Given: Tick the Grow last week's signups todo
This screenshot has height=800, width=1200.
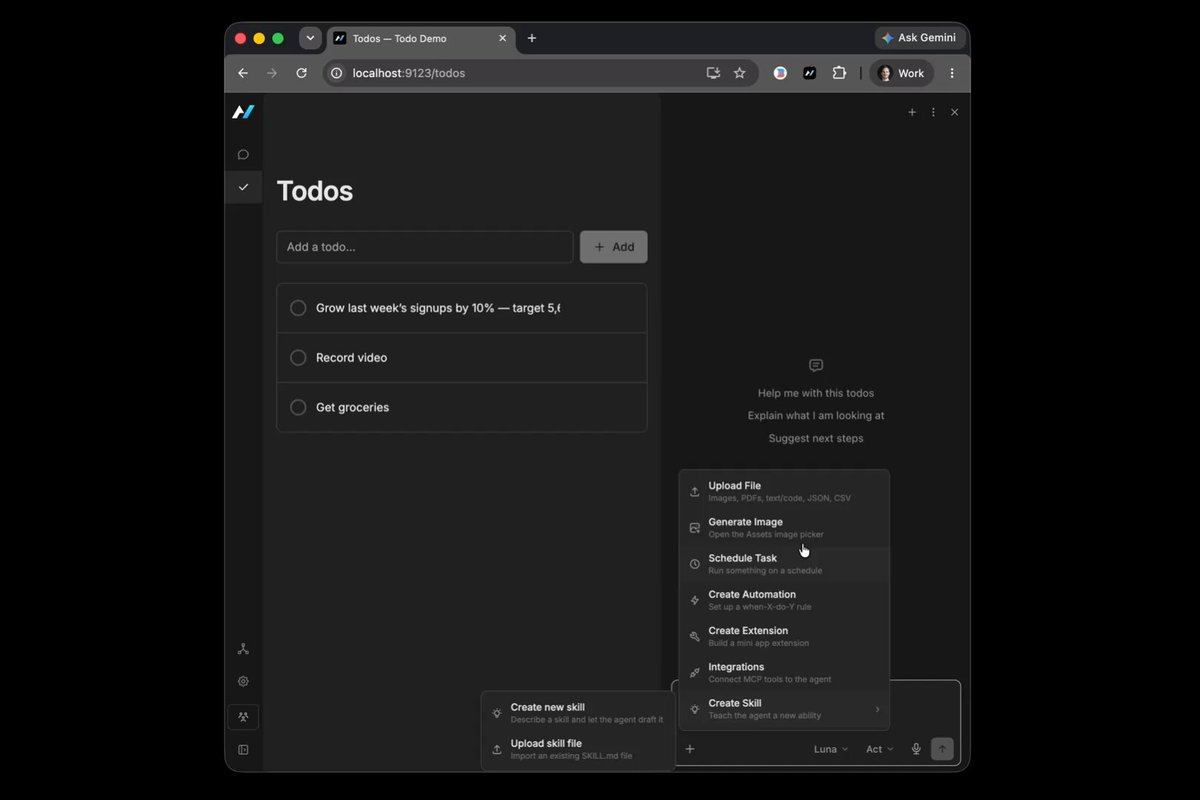Looking at the screenshot, I should [298, 308].
